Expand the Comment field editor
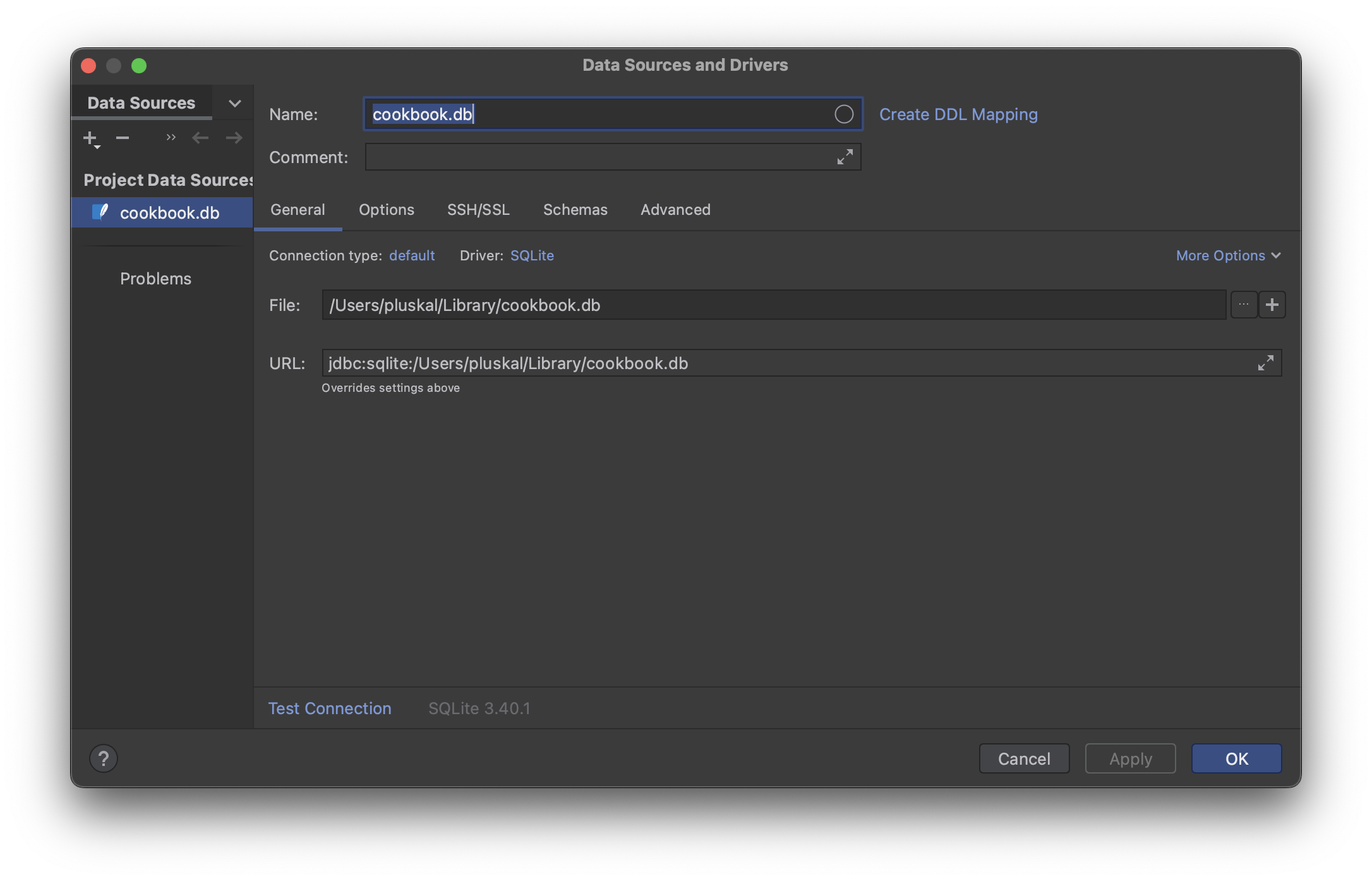1372x881 pixels. click(x=845, y=157)
